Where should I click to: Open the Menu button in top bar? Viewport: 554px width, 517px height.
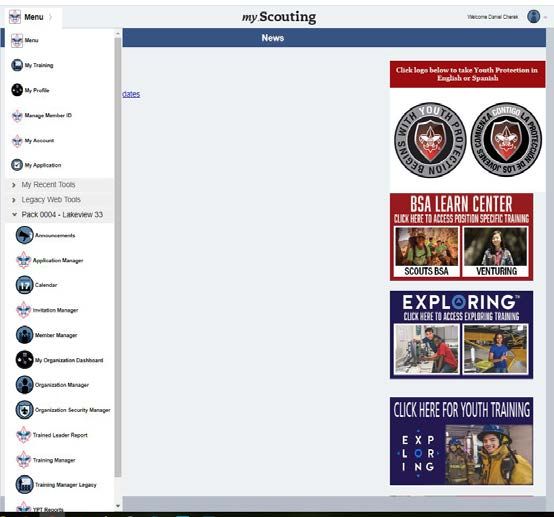34,17
